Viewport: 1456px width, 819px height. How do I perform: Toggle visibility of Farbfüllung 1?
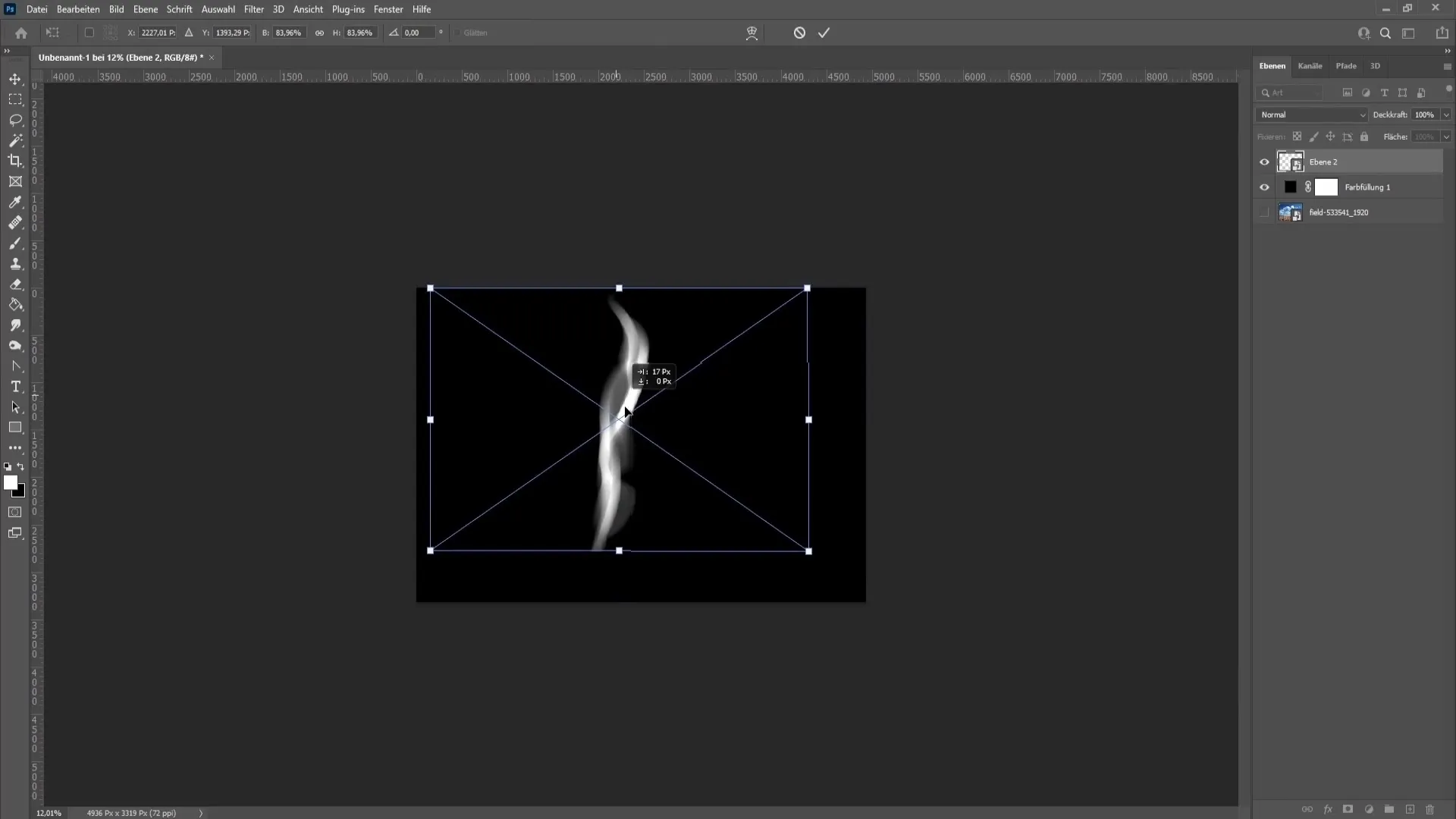click(1265, 187)
